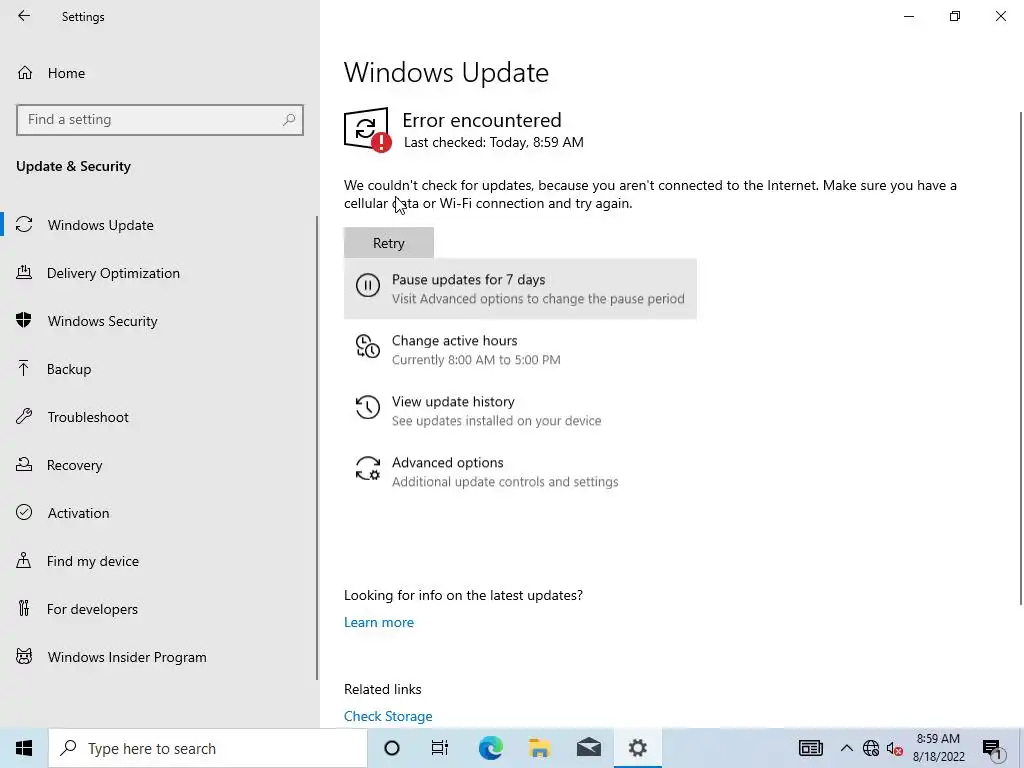The image size is (1024, 768).
Task: Click the Troubleshoot wrench icon
Action: 24,417
